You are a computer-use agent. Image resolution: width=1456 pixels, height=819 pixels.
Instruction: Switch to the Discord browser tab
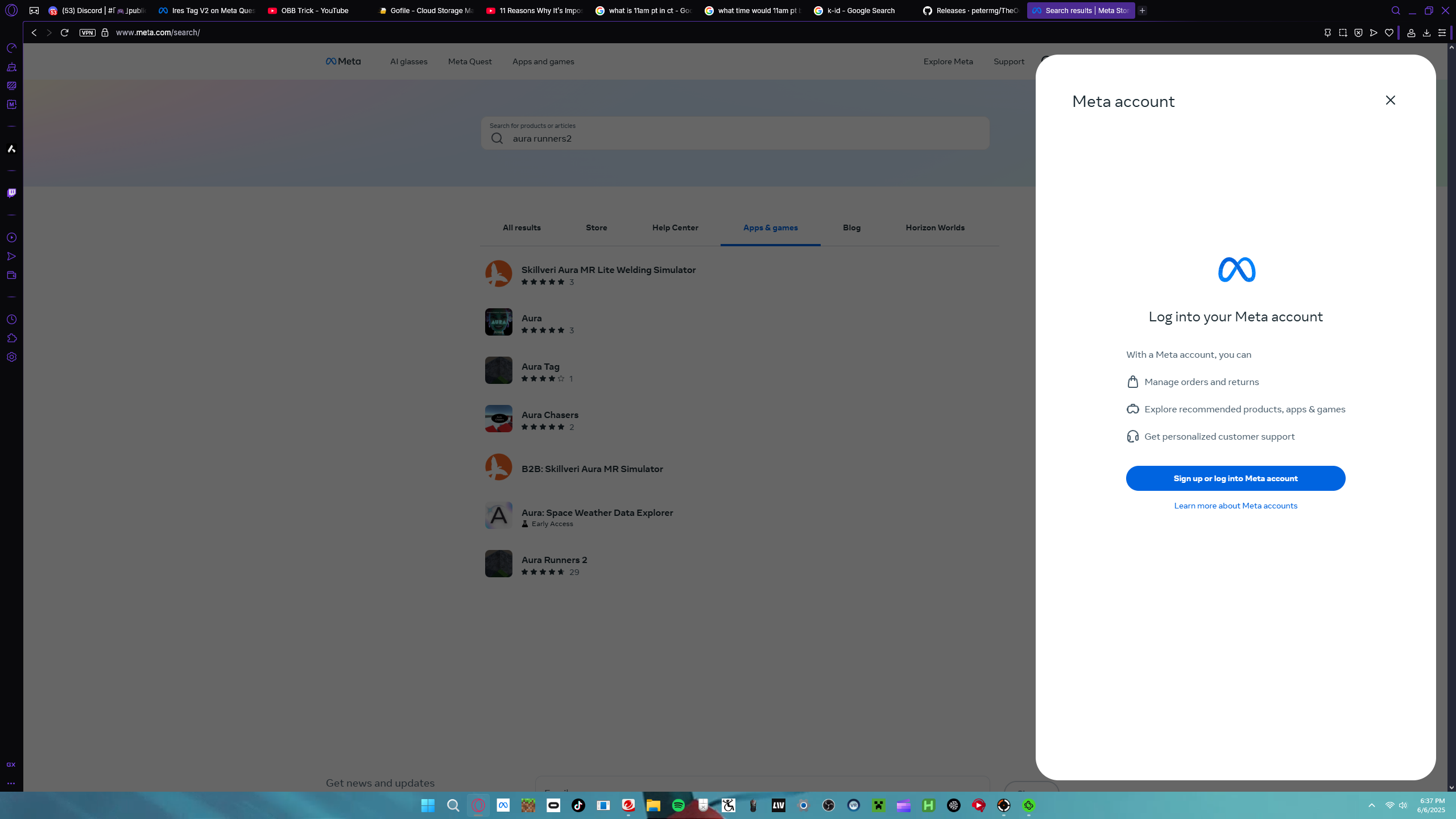click(97, 11)
